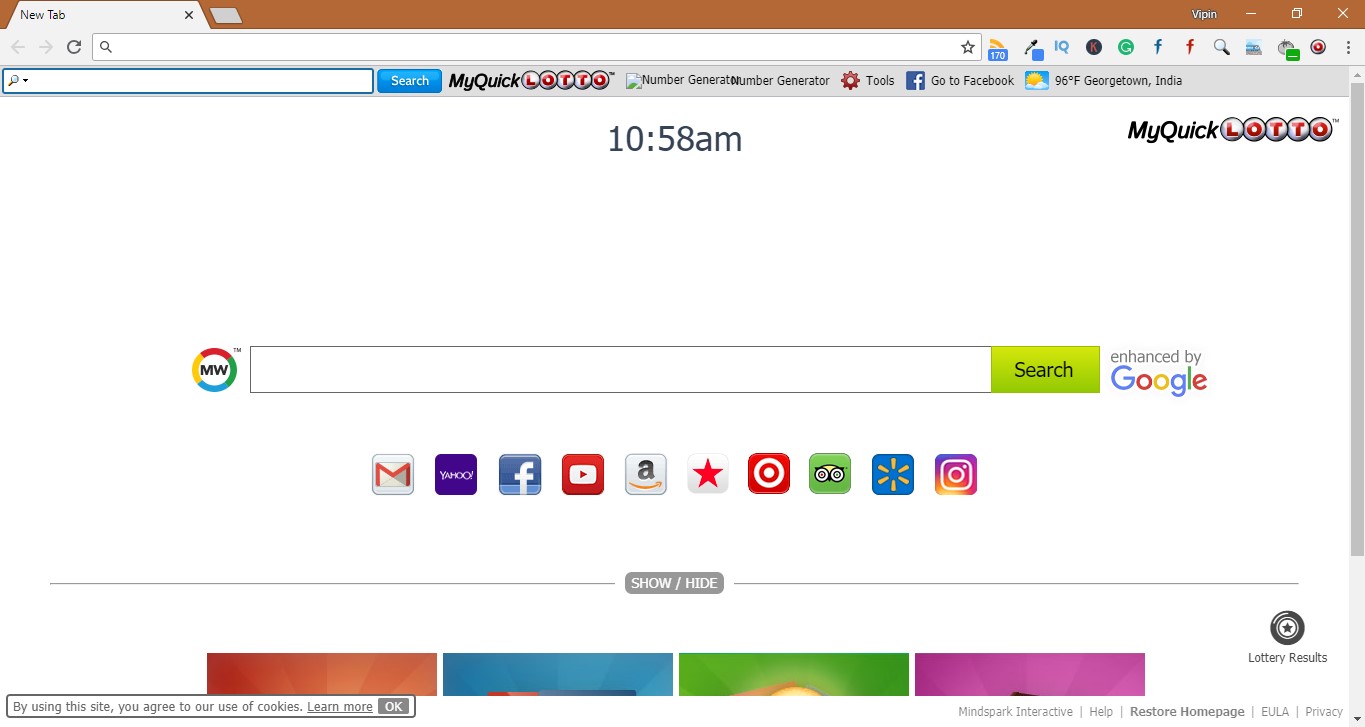1365x727 pixels.
Task: Bookmark this page with the star icon
Action: click(x=967, y=46)
